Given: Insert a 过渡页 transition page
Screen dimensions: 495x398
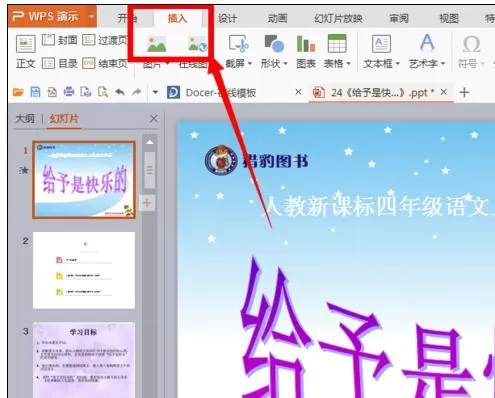Looking at the screenshot, I should [105, 40].
